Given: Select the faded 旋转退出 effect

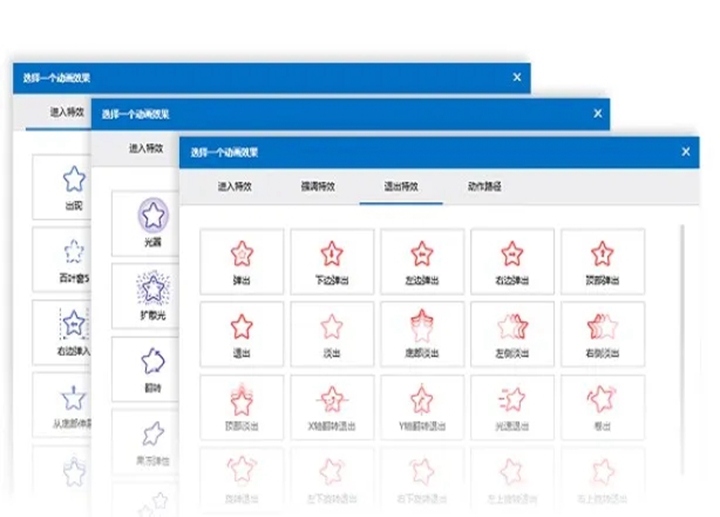Looking at the screenshot, I should (242, 480).
